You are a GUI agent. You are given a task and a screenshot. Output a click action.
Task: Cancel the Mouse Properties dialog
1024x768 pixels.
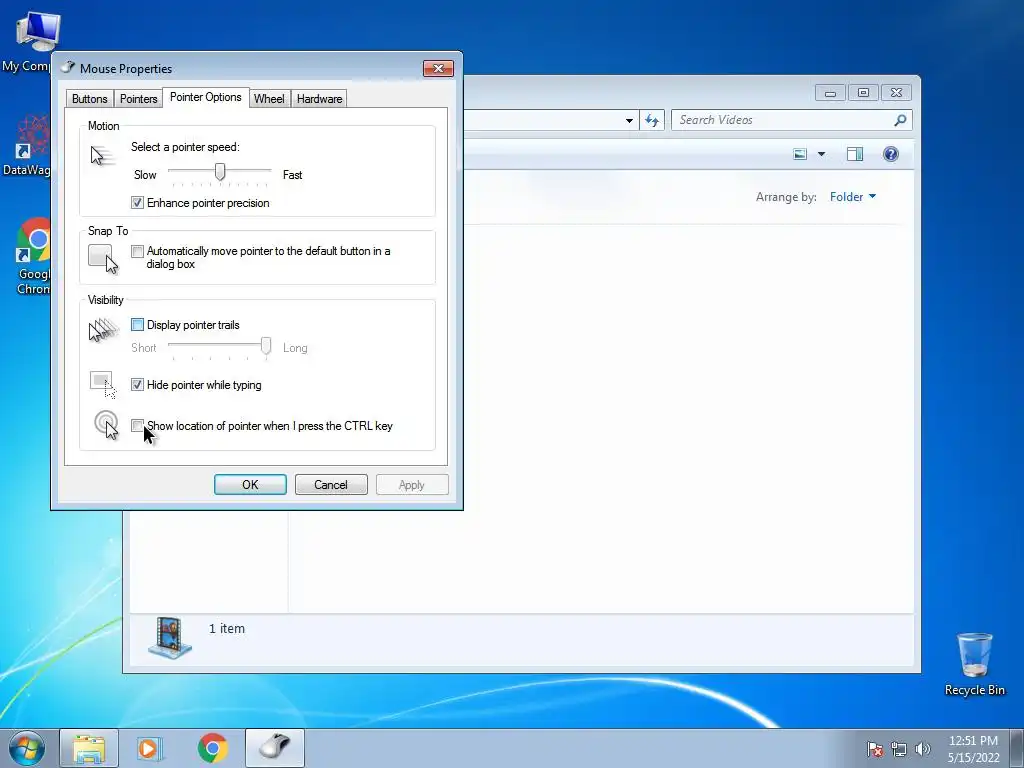point(331,485)
